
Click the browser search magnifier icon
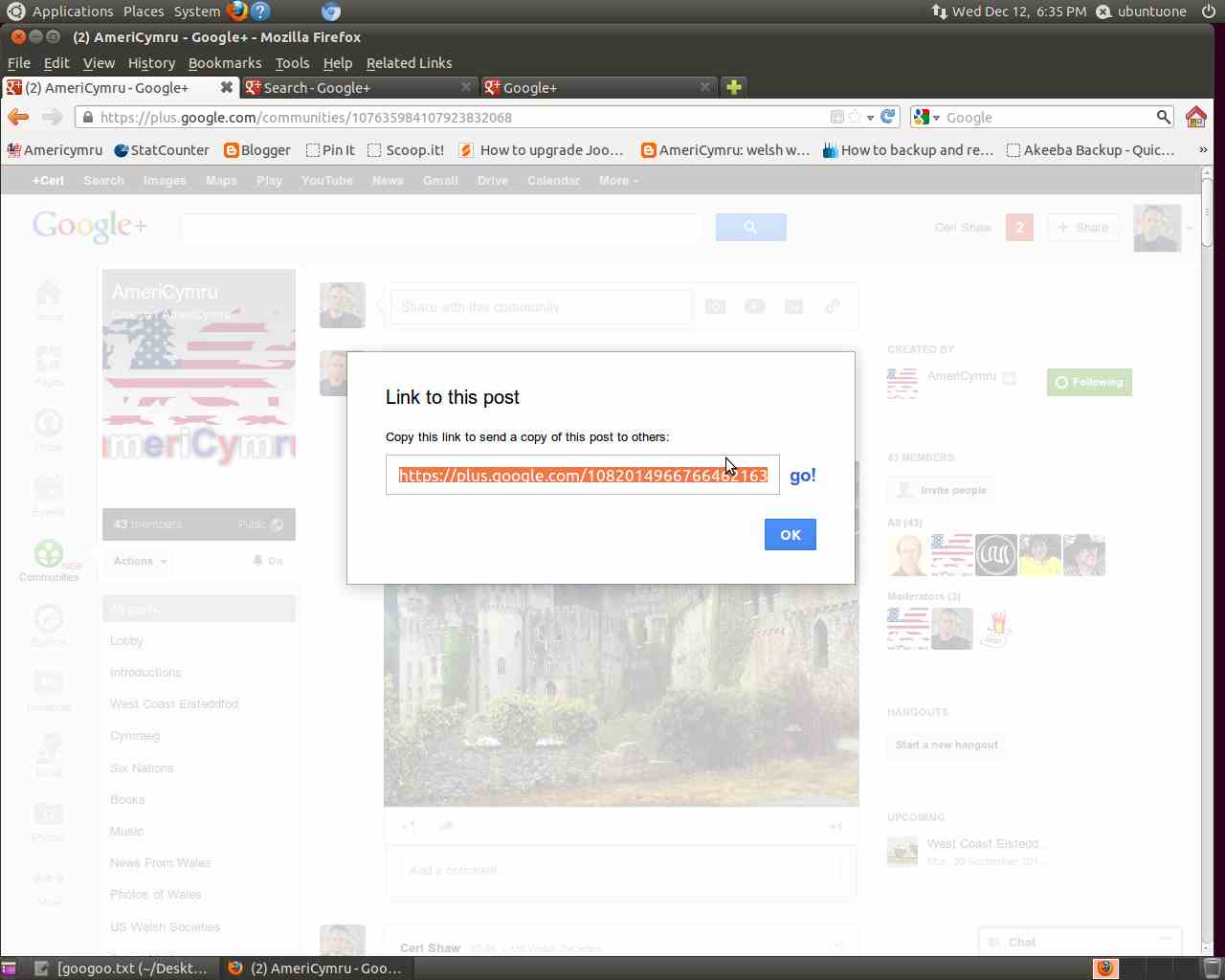[x=1163, y=117]
